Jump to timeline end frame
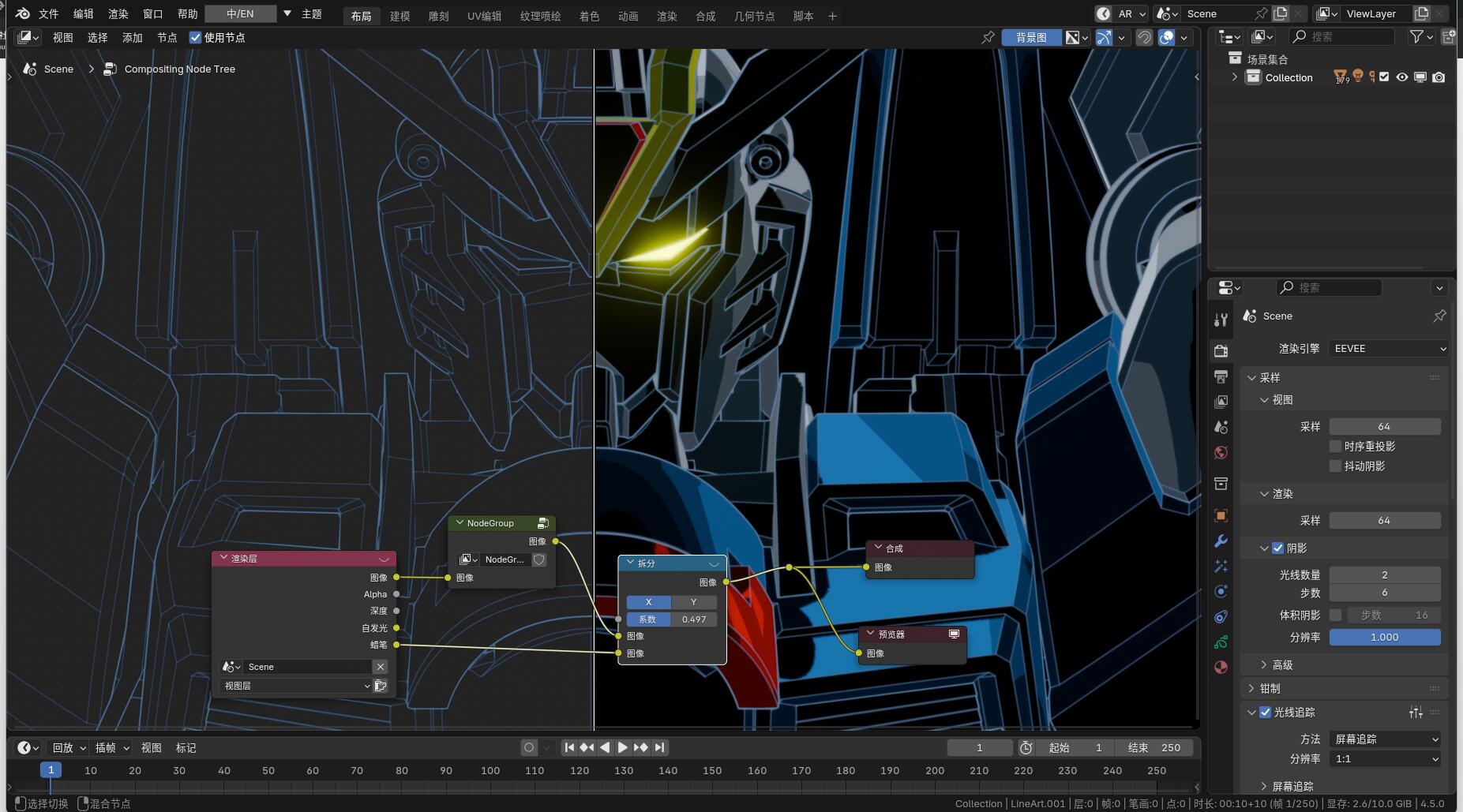Image resolution: width=1463 pixels, height=812 pixels. coord(660,747)
